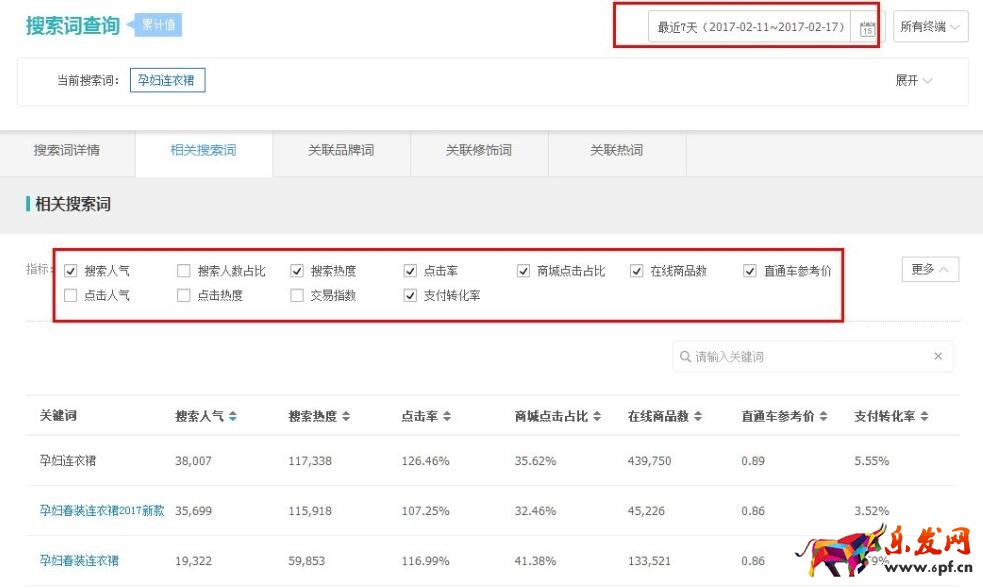983x588 pixels.
Task: Sort by 搜索人气 column arrow
Action: [x=233, y=417]
